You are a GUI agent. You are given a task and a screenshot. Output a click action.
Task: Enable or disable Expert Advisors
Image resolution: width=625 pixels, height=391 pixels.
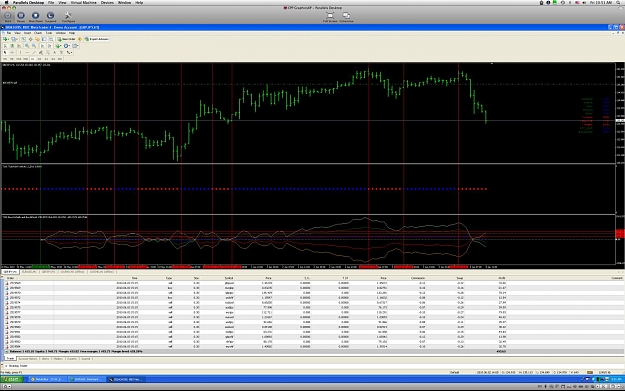point(97,39)
